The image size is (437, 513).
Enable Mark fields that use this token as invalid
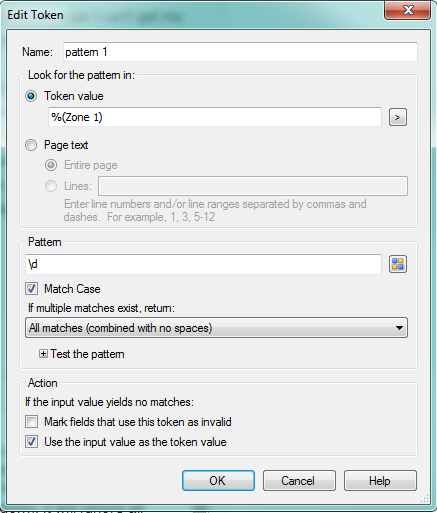[x=31, y=422]
